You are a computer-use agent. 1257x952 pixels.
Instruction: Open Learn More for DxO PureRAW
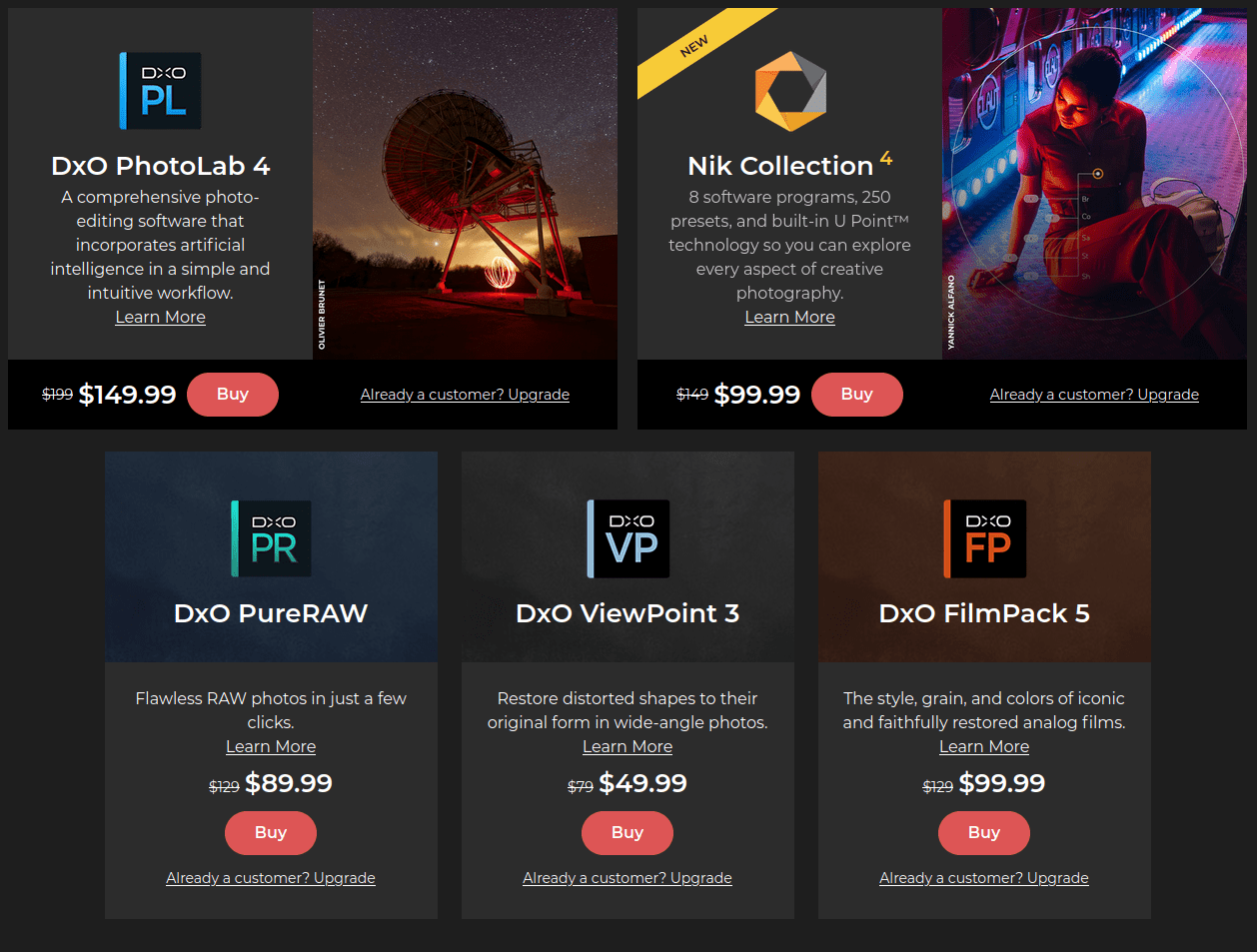(x=270, y=746)
